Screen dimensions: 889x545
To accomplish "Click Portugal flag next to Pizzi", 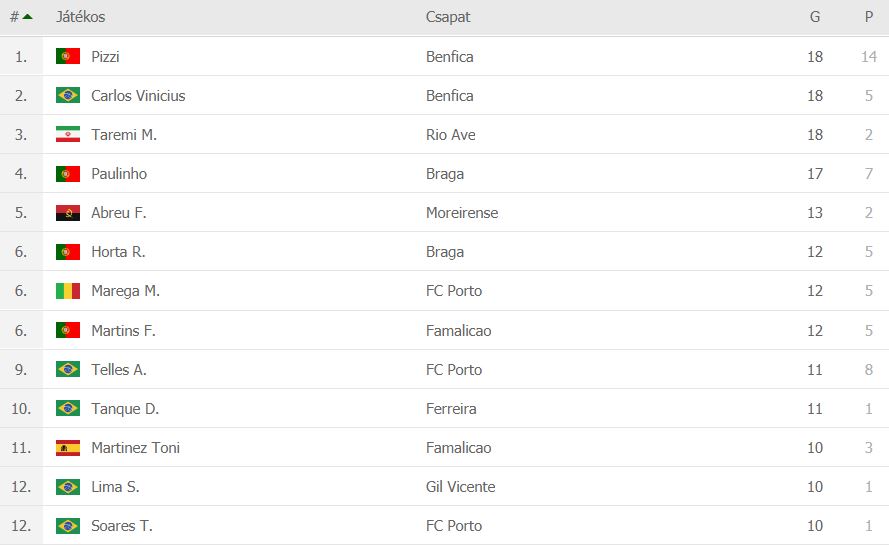I will 68,56.
